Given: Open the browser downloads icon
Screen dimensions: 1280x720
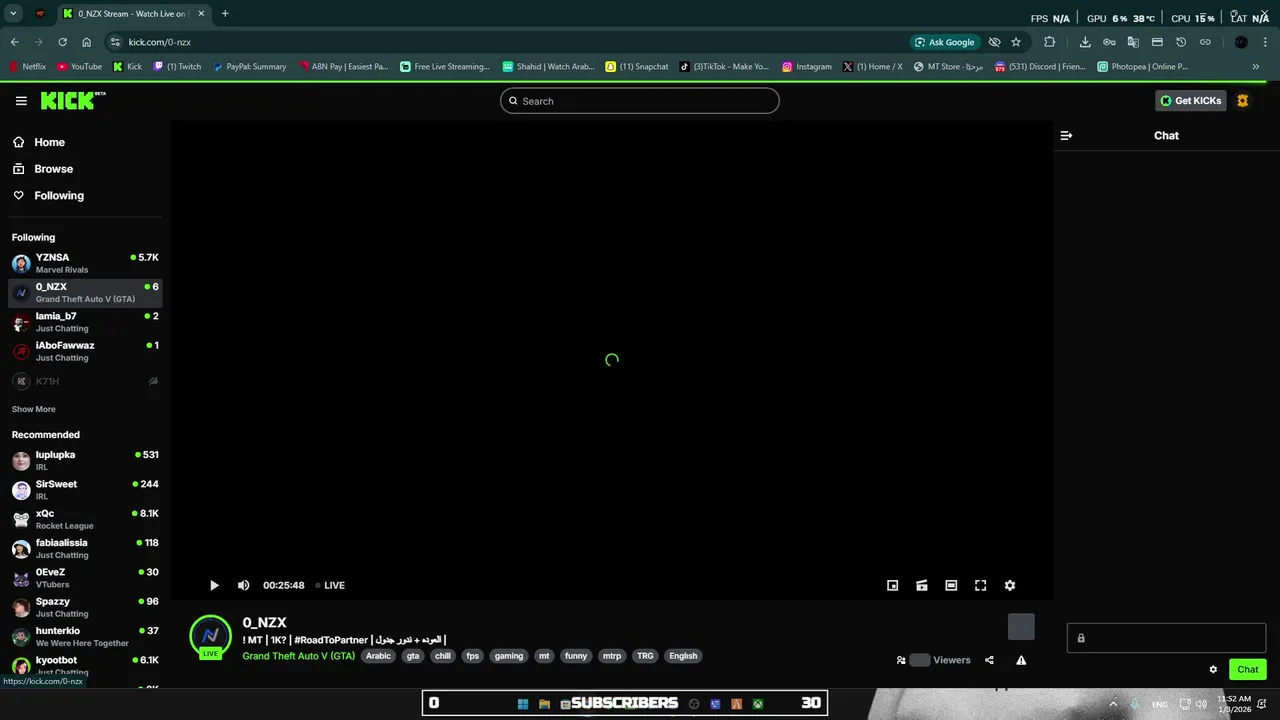Looking at the screenshot, I should [1085, 42].
